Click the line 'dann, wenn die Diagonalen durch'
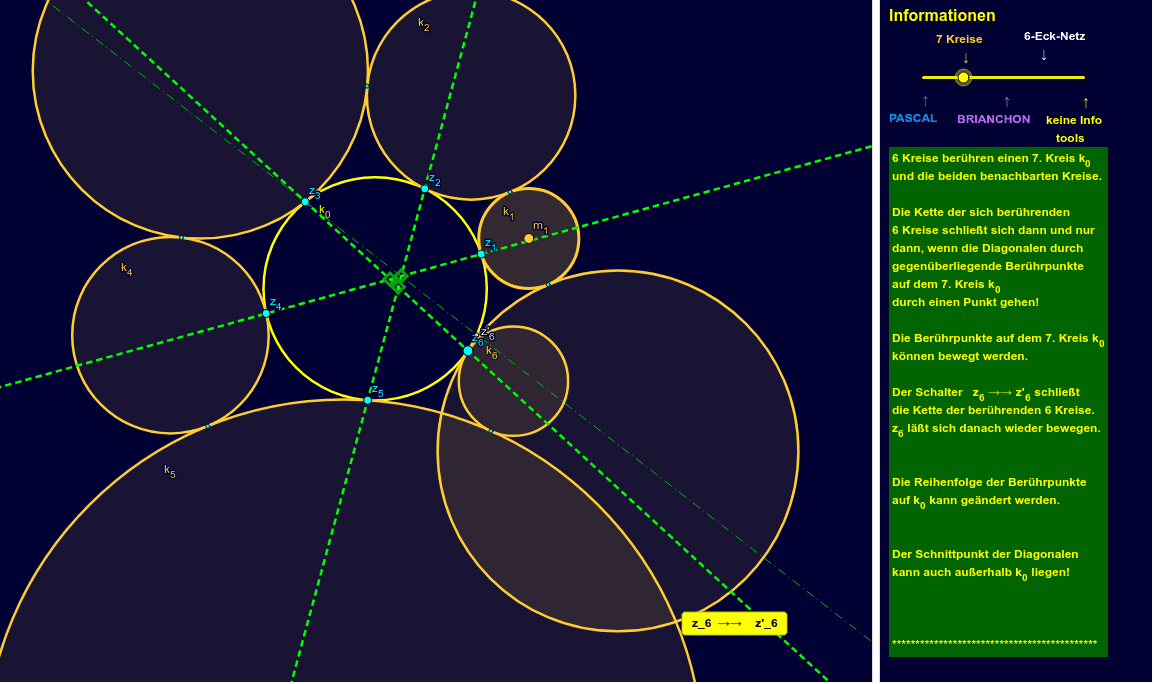 (988, 249)
